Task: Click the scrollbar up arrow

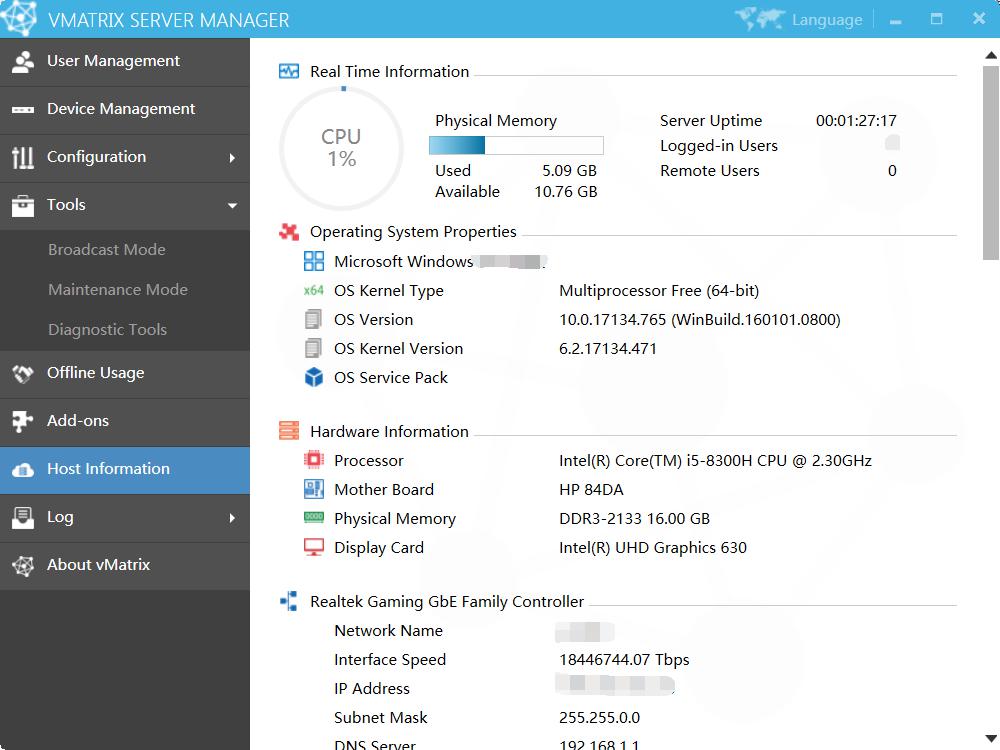Action: [990, 55]
